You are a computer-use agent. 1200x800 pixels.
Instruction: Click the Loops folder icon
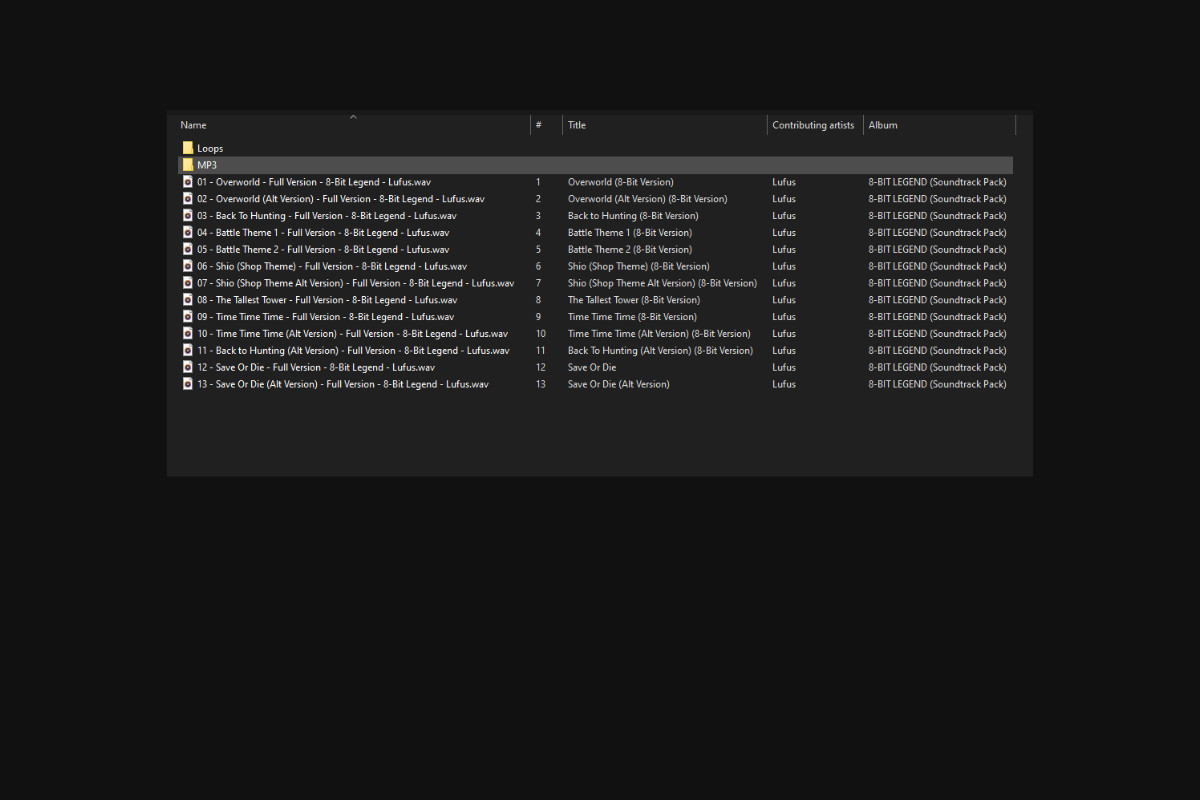pos(188,148)
